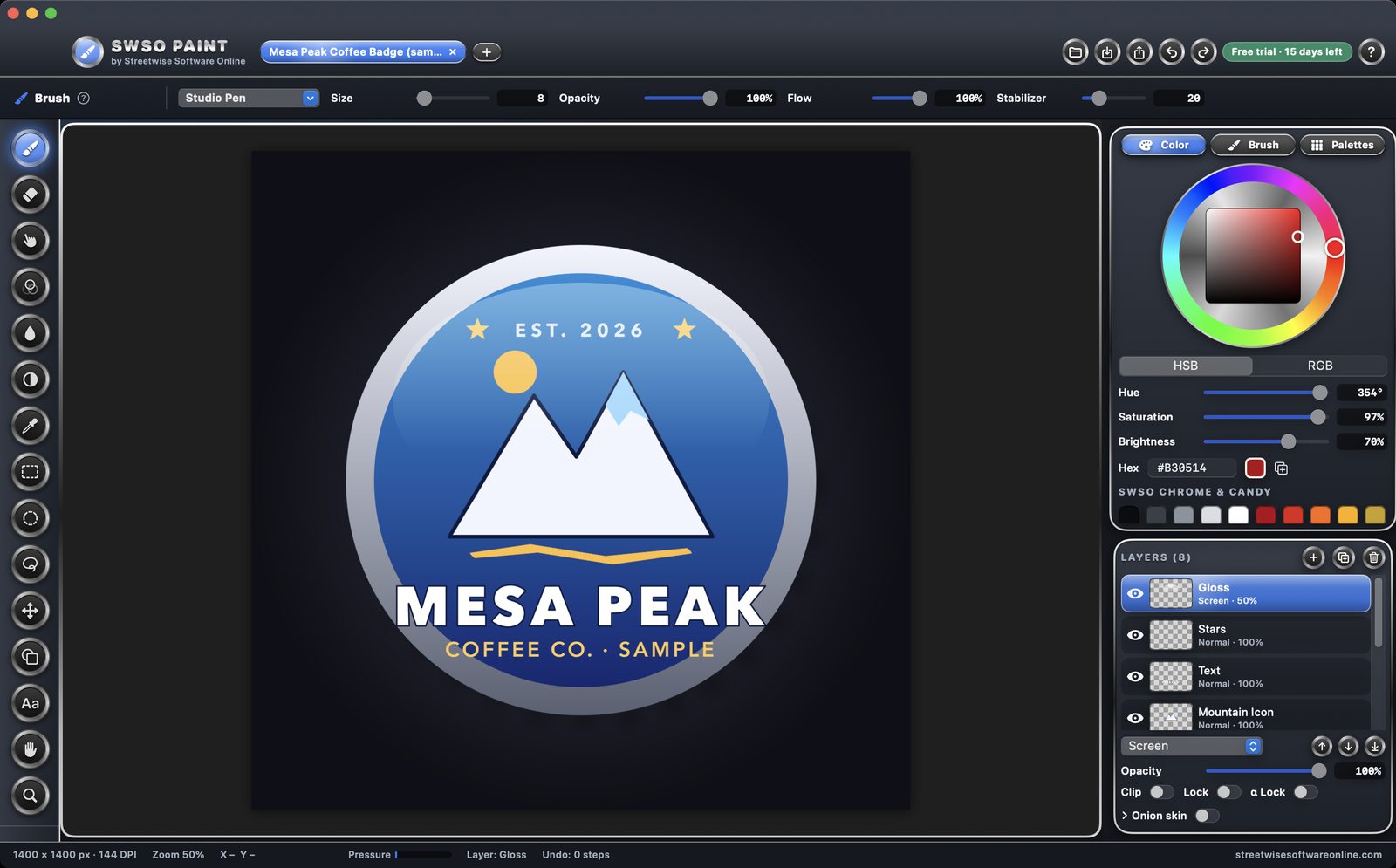Select the Lasso tool
The width and height of the screenshot is (1396, 868).
30,564
